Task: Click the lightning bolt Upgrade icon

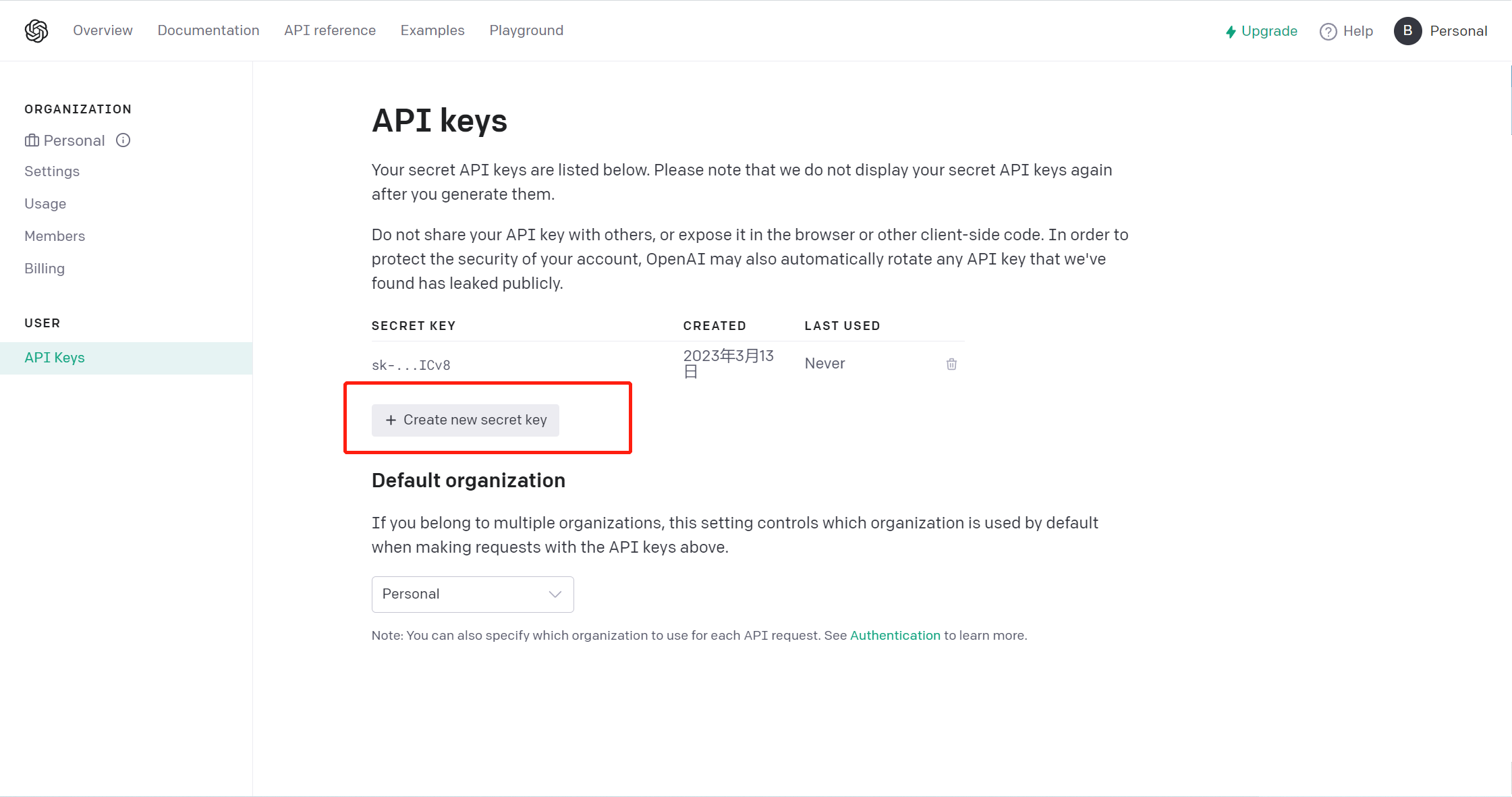Action: [x=1231, y=32]
